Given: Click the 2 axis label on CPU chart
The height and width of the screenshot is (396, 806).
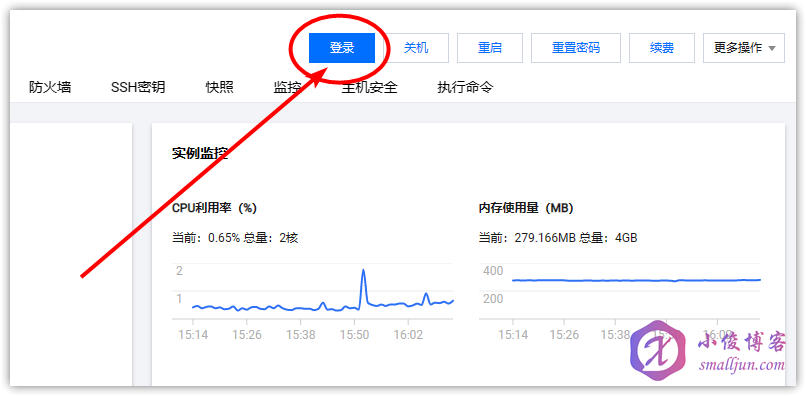Looking at the screenshot, I should 179,271.
